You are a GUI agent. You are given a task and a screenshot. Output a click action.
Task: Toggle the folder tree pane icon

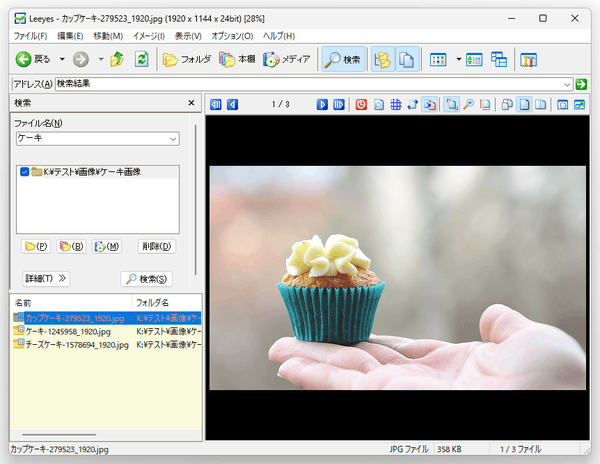click(382, 59)
